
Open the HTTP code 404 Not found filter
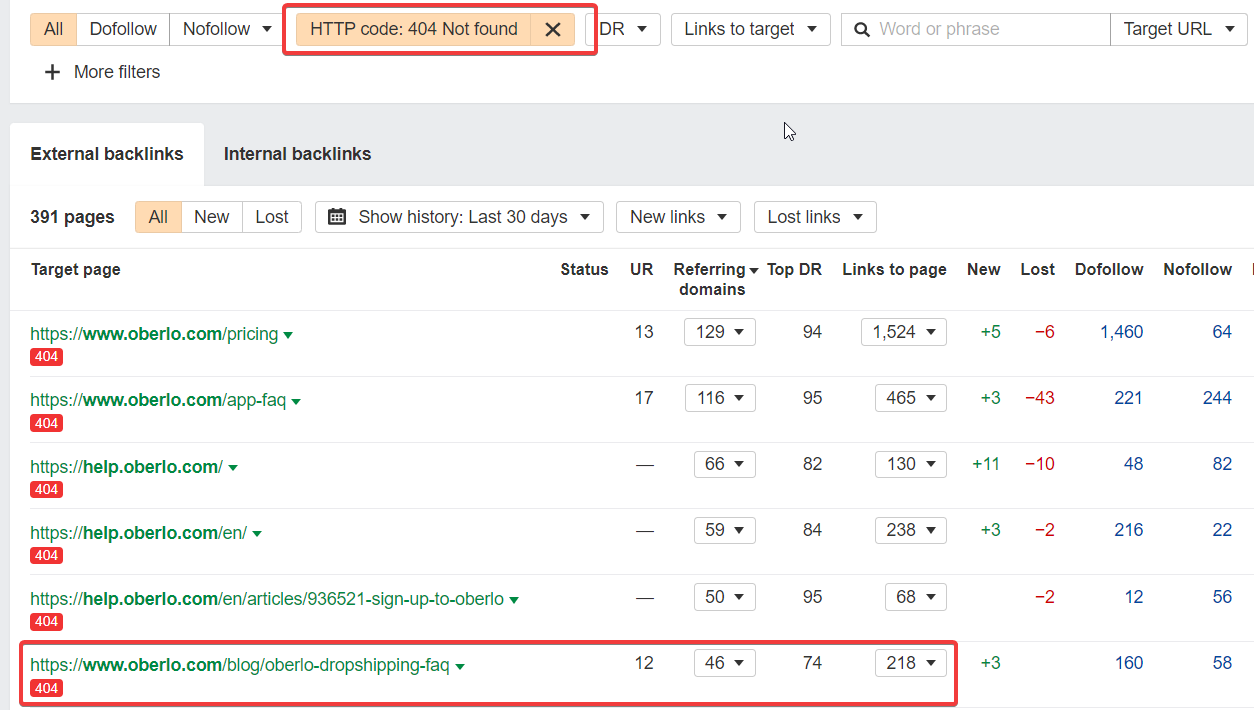click(x=414, y=29)
